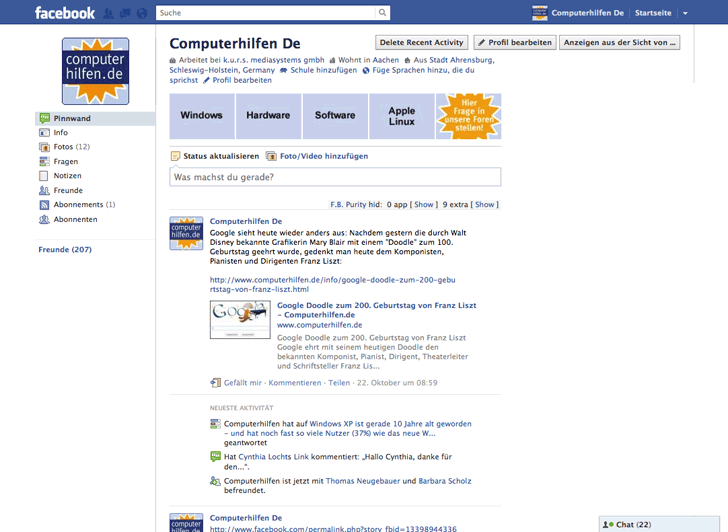Select Pinnwand in the sidebar
This screenshot has width=728, height=532.
tap(95, 118)
